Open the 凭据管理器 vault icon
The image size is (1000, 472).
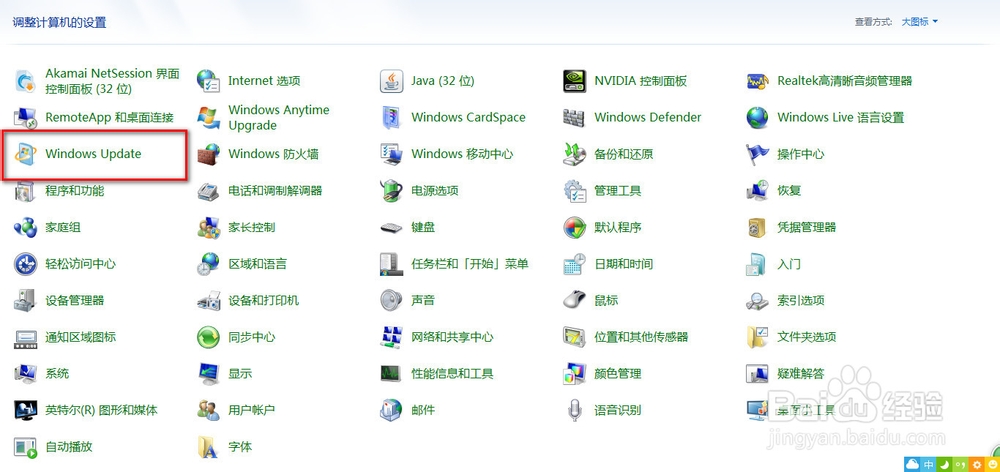pyautogui.click(x=758, y=227)
